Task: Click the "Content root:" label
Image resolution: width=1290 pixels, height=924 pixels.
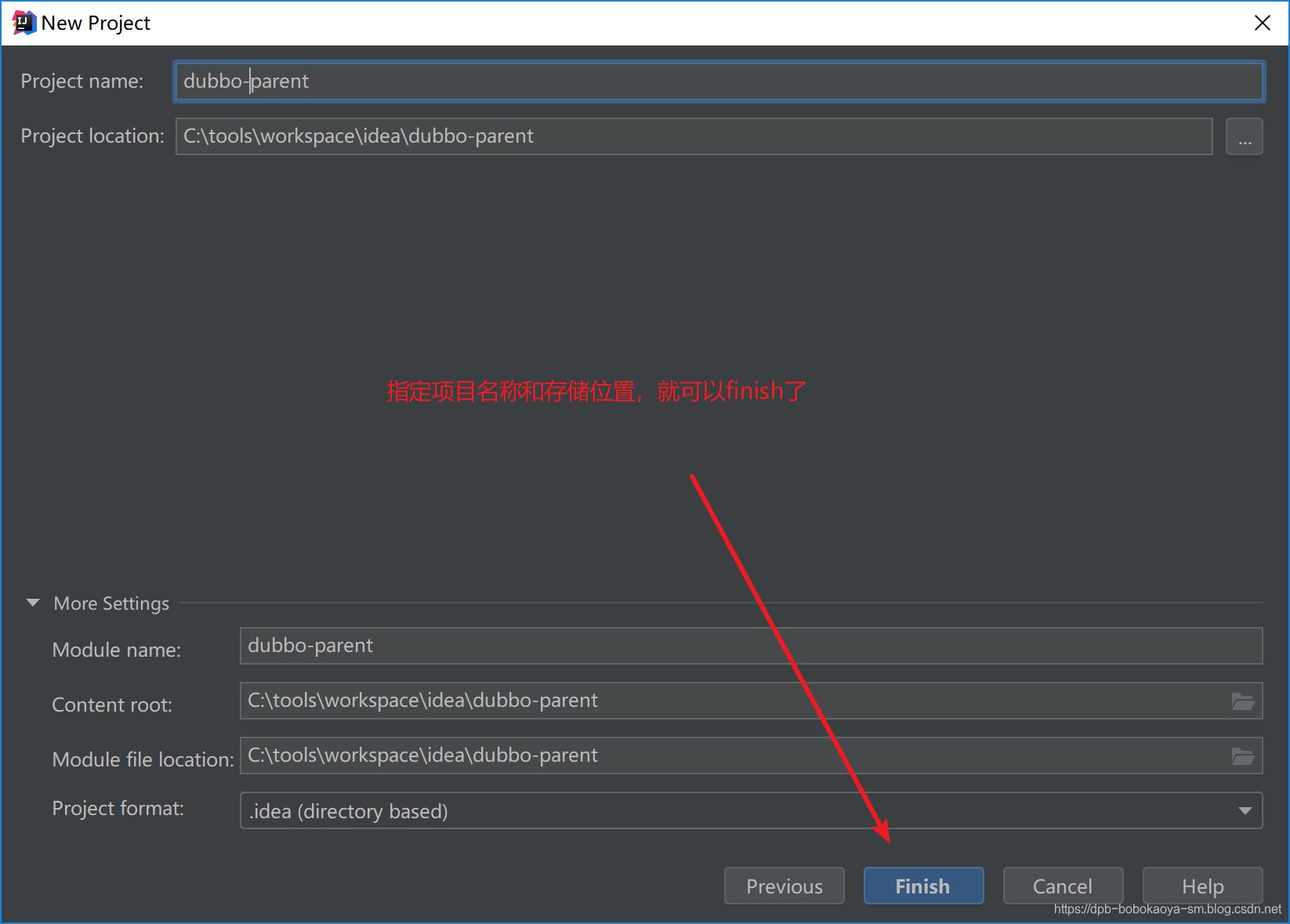Action: 112,705
